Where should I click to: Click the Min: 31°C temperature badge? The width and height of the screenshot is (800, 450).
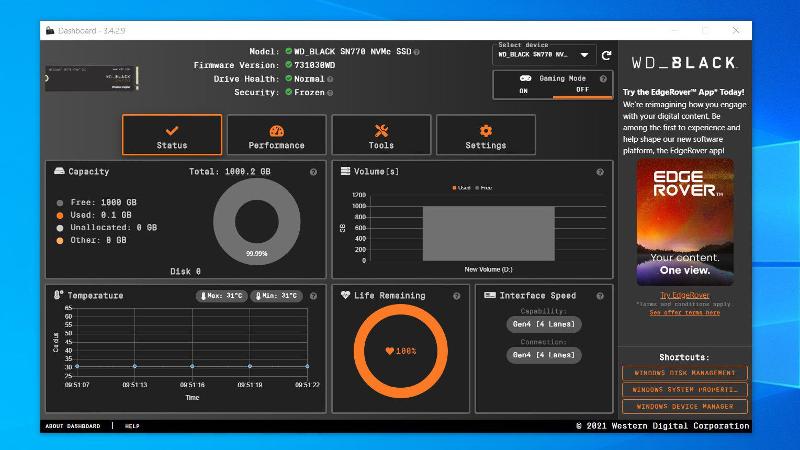click(x=277, y=296)
